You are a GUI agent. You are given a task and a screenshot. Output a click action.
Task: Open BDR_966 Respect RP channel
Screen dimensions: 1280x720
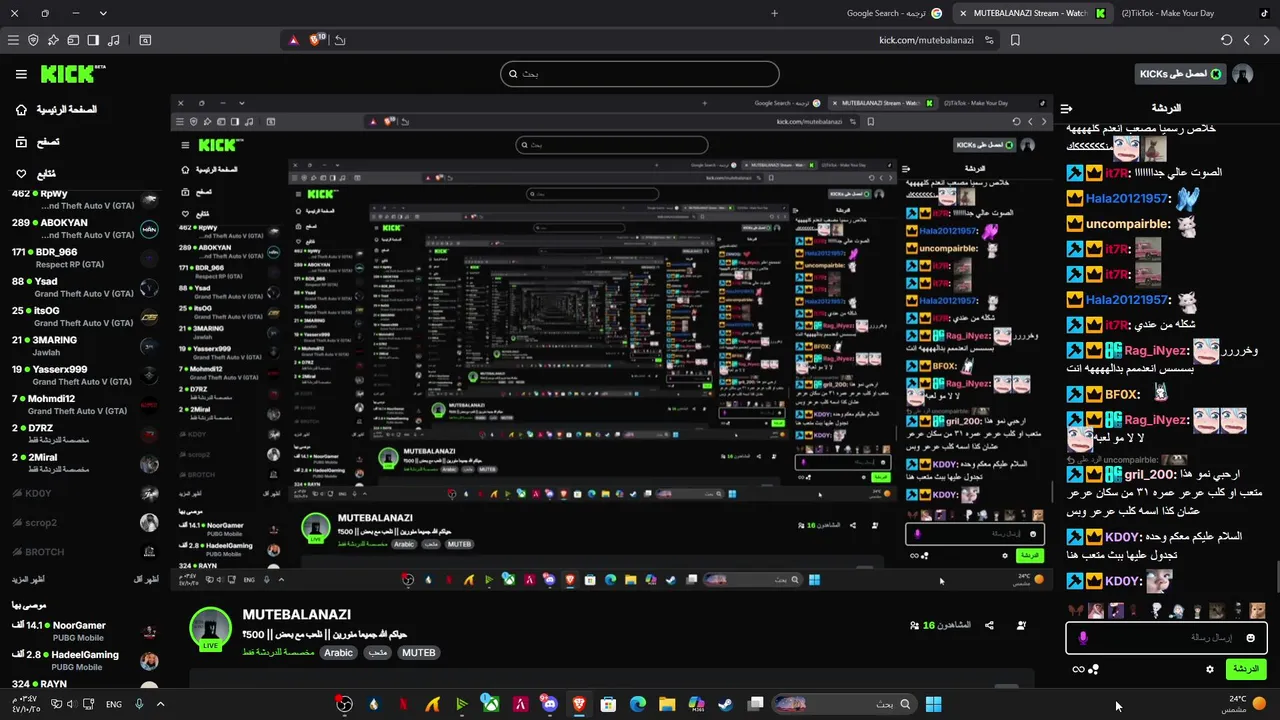coord(84,258)
